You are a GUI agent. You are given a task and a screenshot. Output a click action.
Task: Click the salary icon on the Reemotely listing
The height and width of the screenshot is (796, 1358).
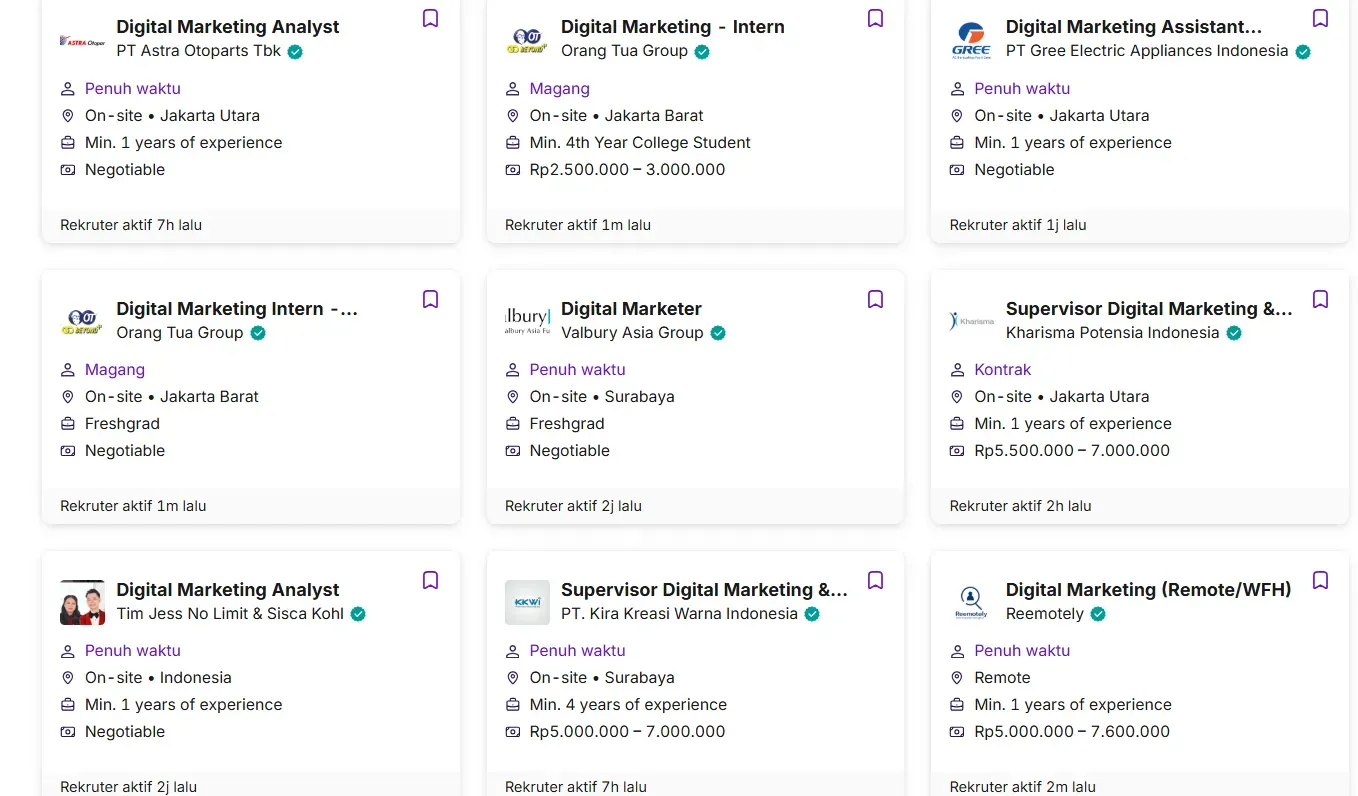(956, 731)
